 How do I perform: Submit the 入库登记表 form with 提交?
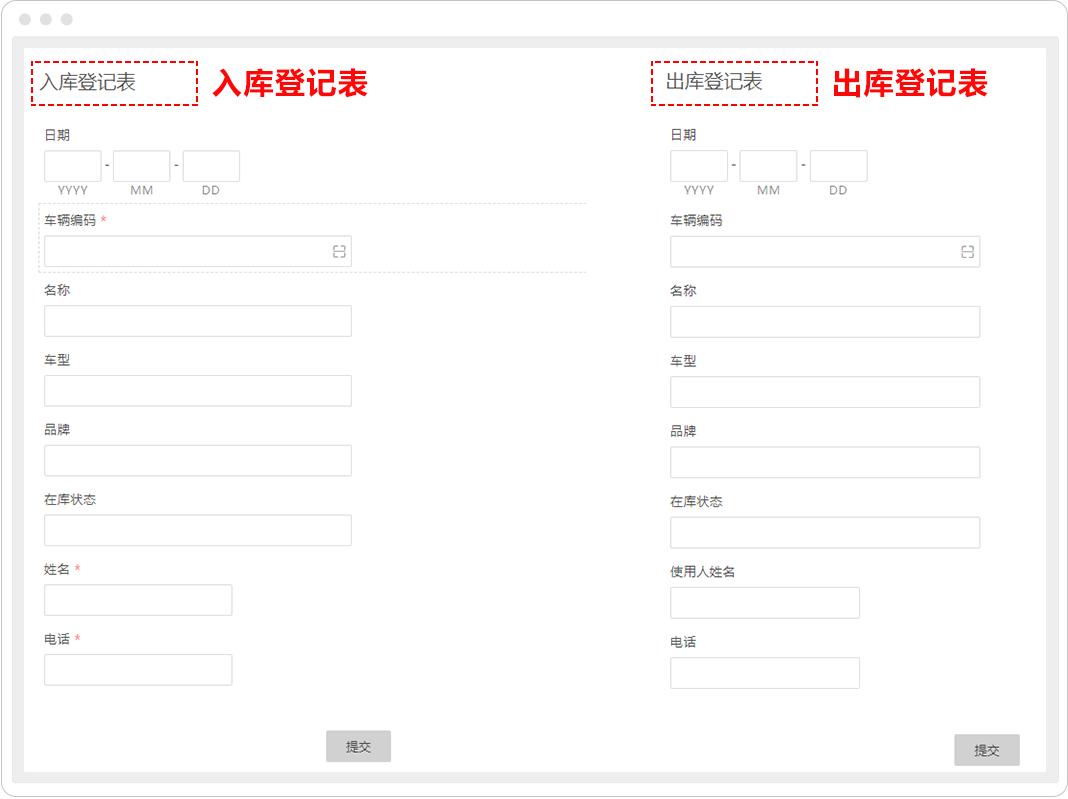coord(358,747)
